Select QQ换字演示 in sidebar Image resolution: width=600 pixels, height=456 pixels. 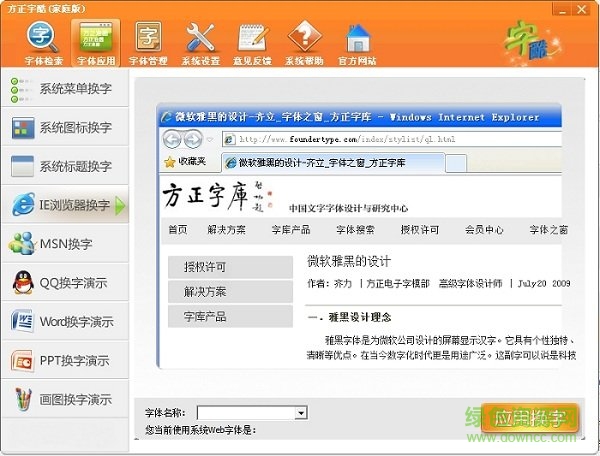tap(65, 283)
